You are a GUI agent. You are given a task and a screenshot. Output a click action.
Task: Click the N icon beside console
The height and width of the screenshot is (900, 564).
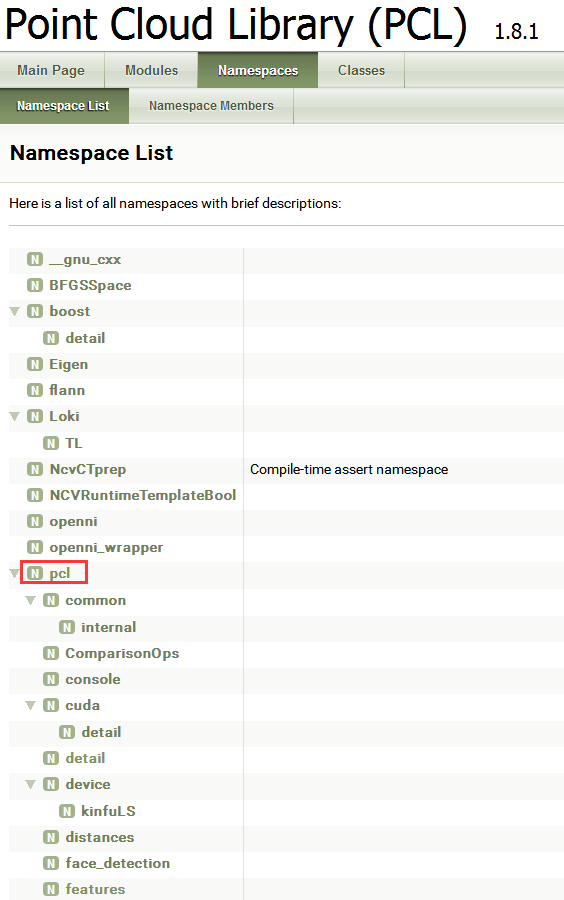51,680
